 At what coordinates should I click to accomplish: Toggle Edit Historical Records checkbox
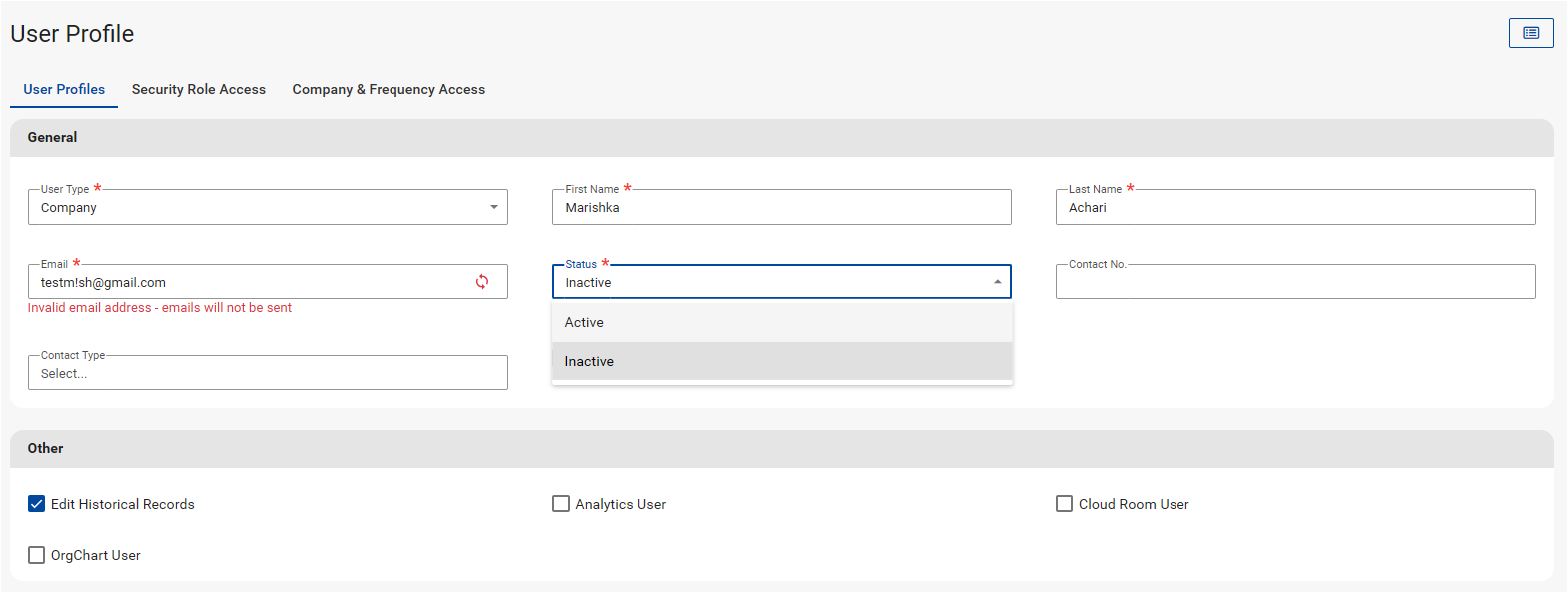[x=37, y=504]
